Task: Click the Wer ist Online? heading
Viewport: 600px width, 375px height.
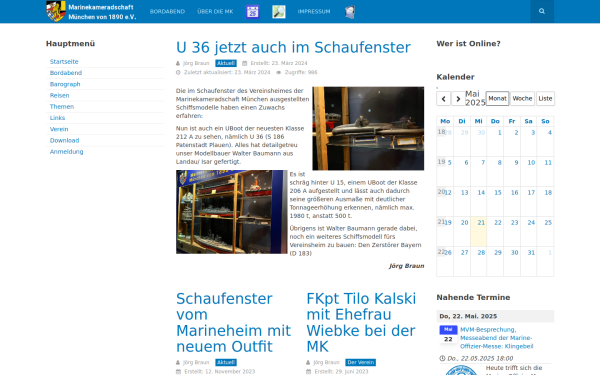Action: click(x=468, y=44)
